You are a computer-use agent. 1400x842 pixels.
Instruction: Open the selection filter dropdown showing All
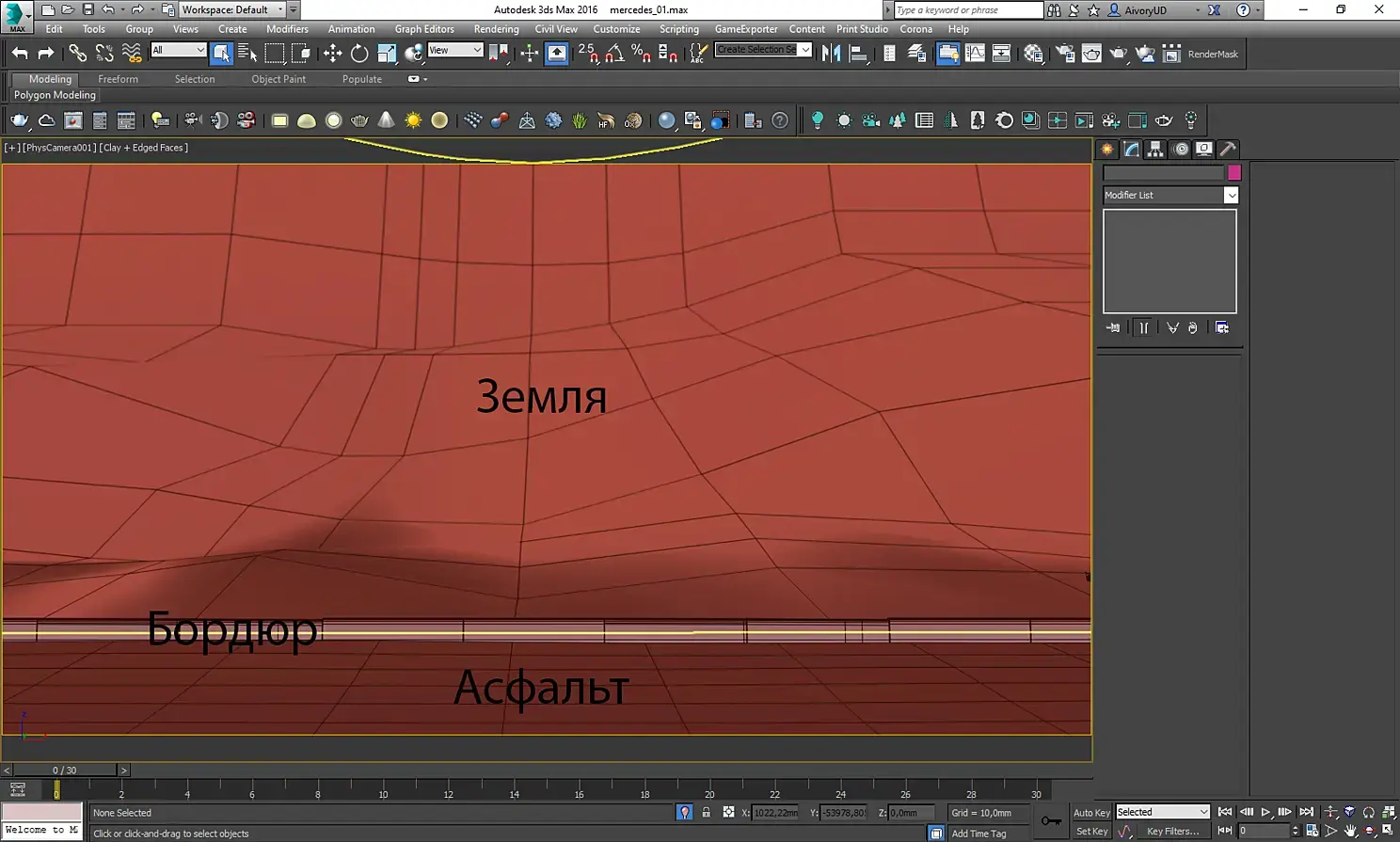tap(178, 50)
